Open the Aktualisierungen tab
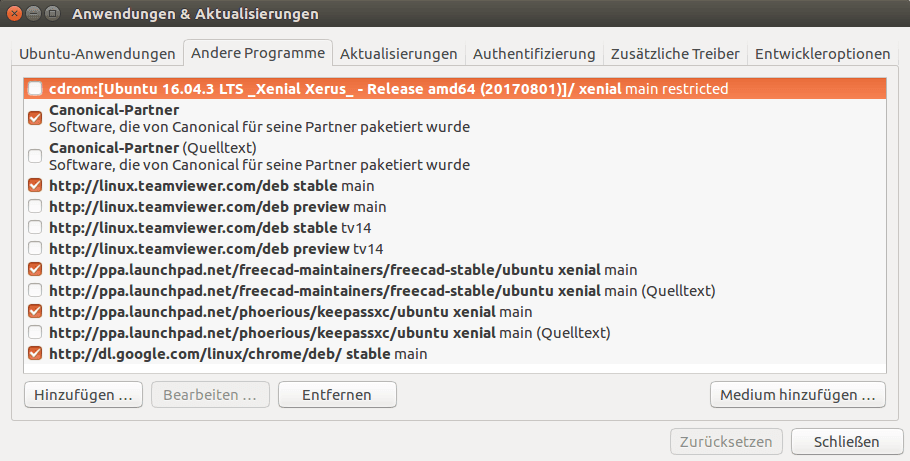This screenshot has height=461, width=910. [x=399, y=54]
